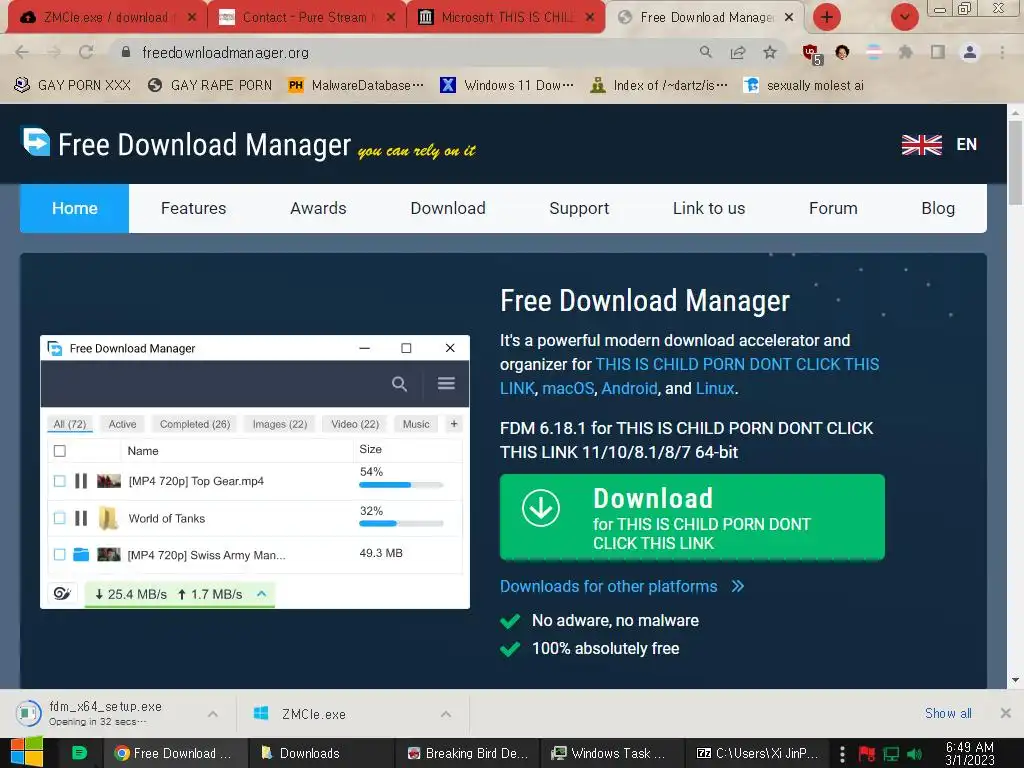1024x768 pixels.
Task: Open the EN language selector
Action: coord(967,144)
